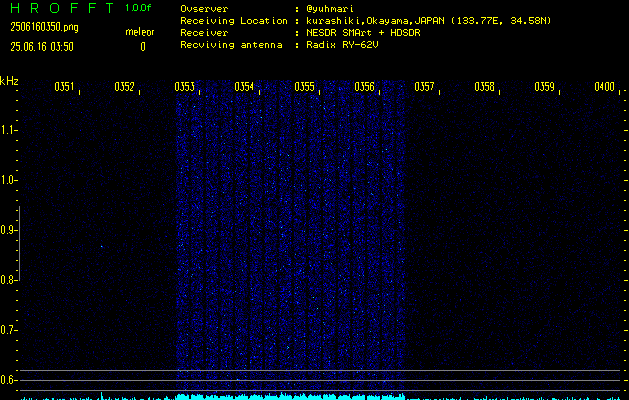Click the Receiving Location label

click(x=234, y=21)
